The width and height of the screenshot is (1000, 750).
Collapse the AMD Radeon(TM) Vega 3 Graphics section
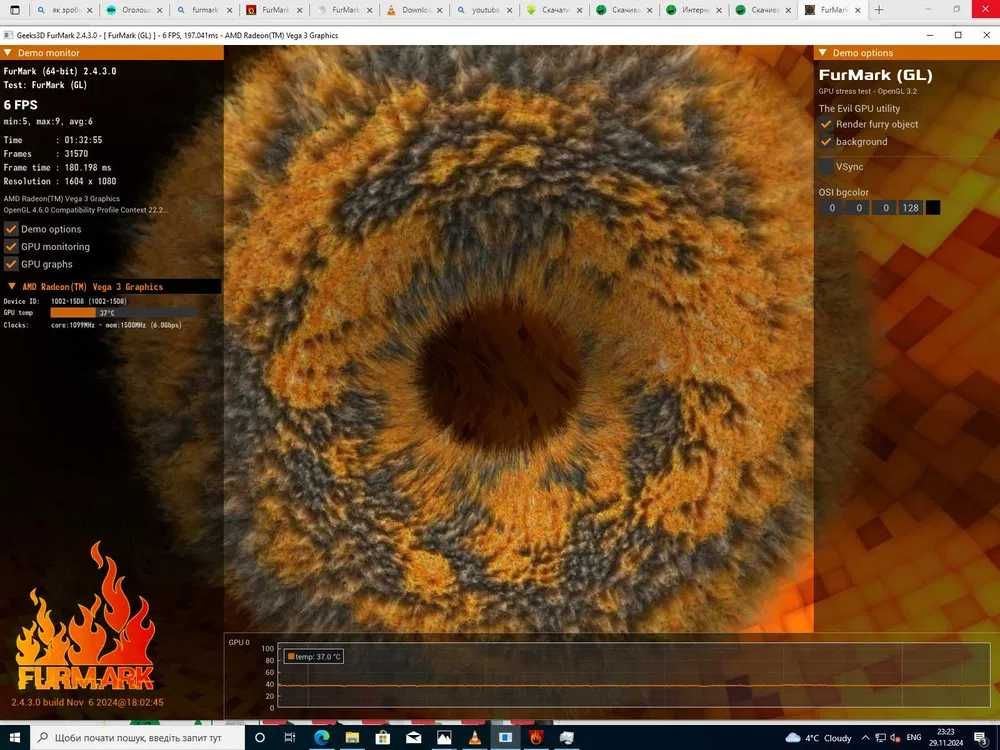[12, 286]
